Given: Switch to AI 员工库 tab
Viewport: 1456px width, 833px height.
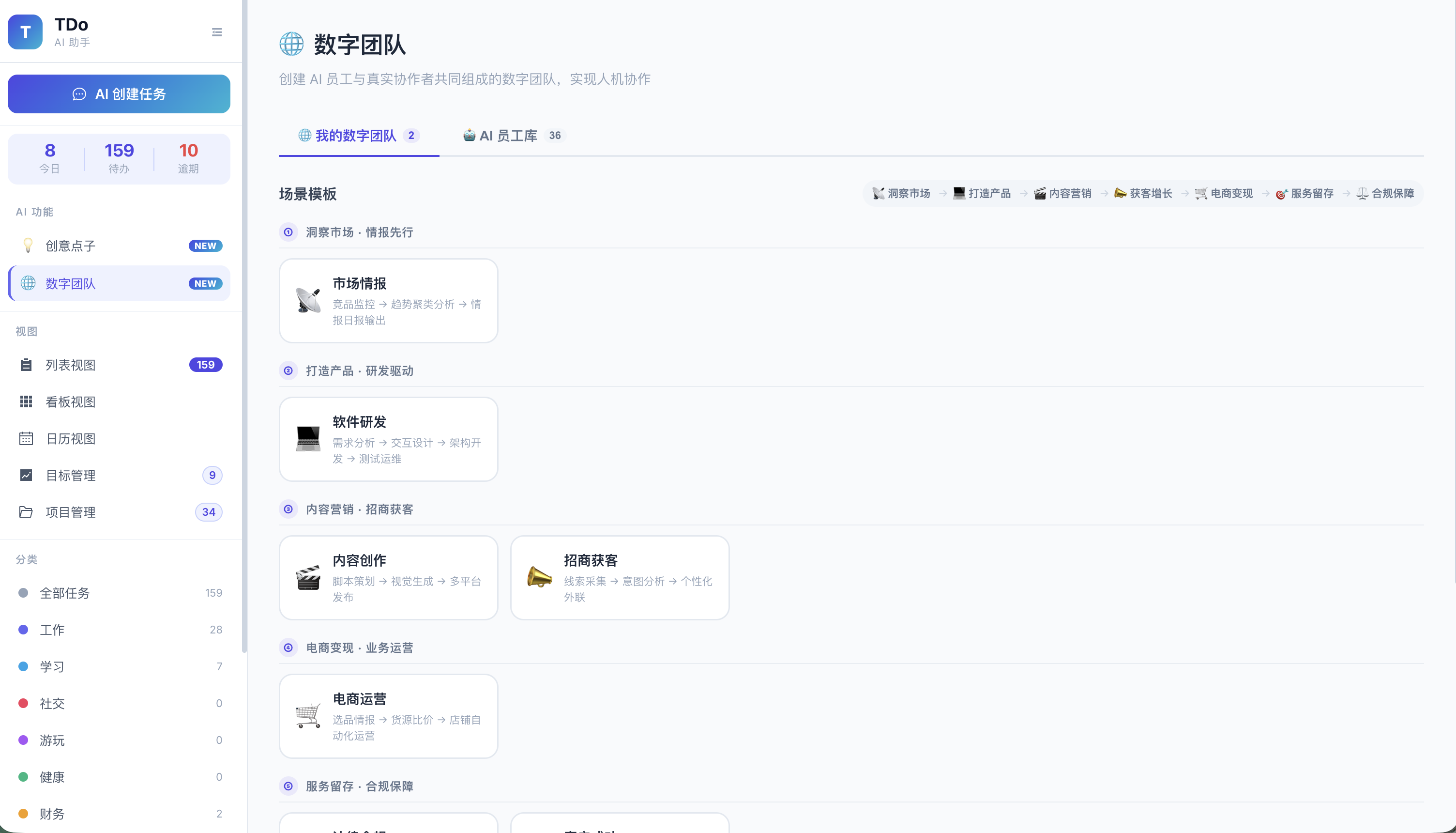Looking at the screenshot, I should click(514, 136).
